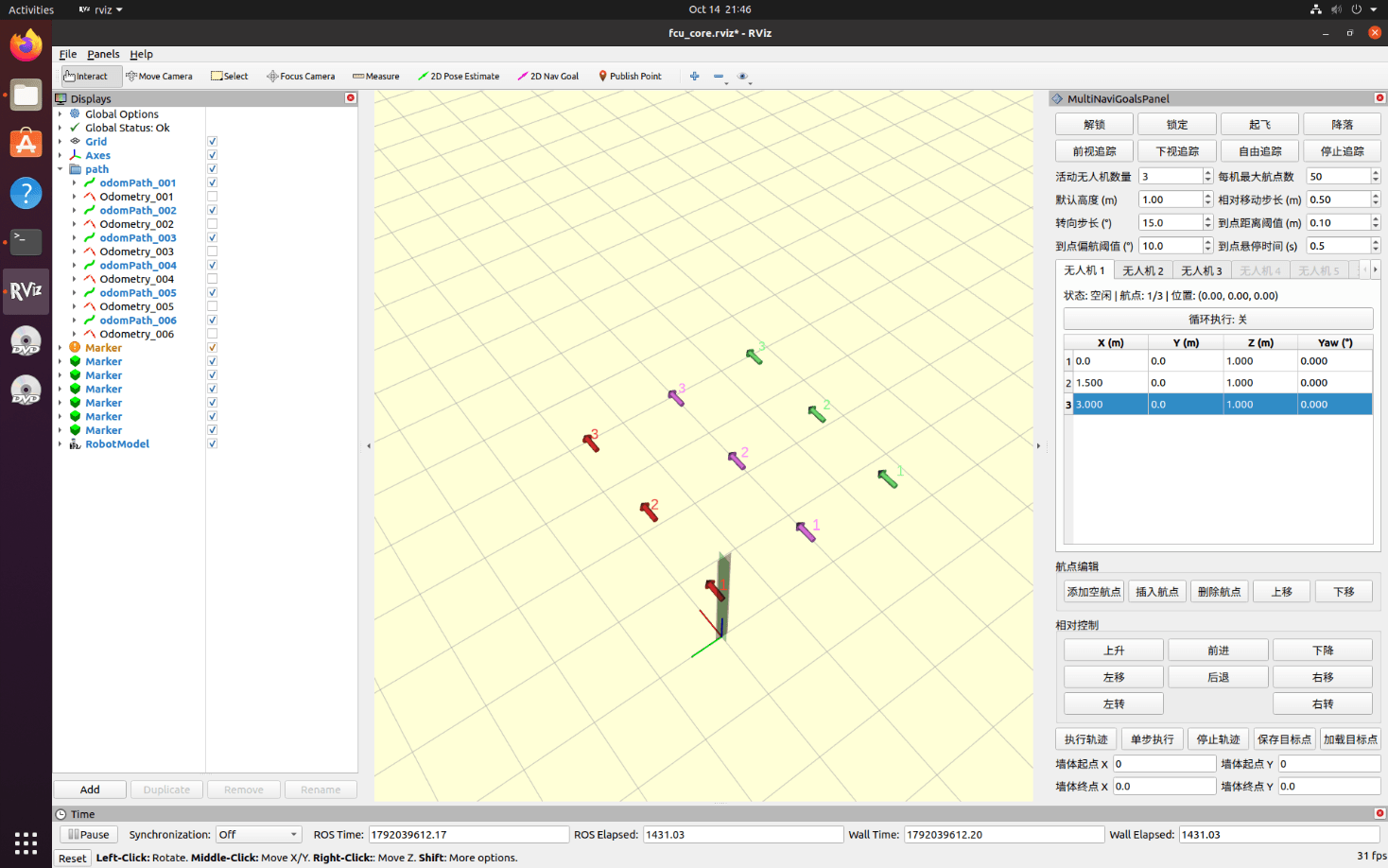Viewport: 1388px width, 868px height.
Task: Open Firefox from the dock
Action: click(26, 45)
